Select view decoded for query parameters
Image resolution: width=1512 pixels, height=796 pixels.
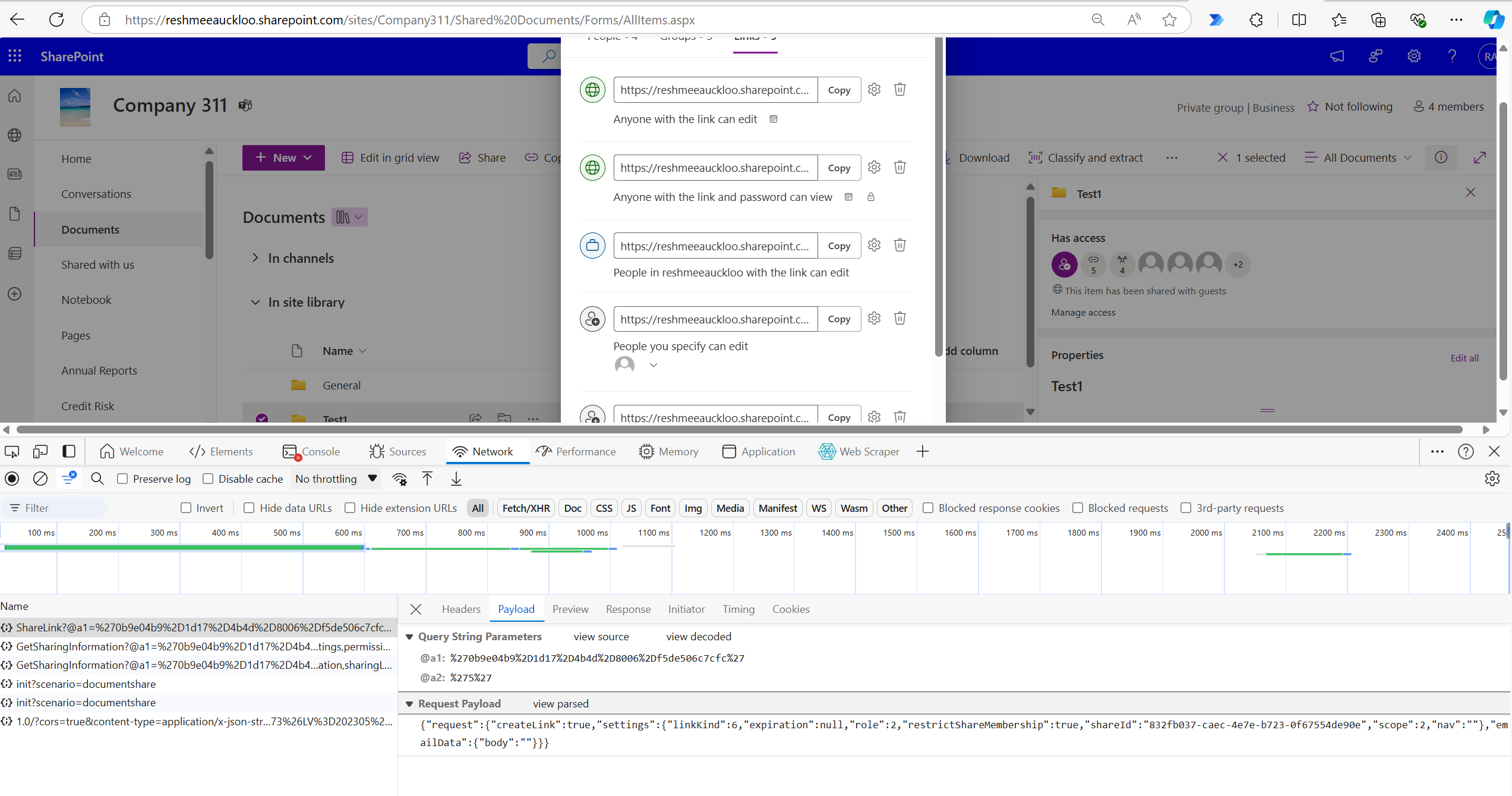point(698,636)
